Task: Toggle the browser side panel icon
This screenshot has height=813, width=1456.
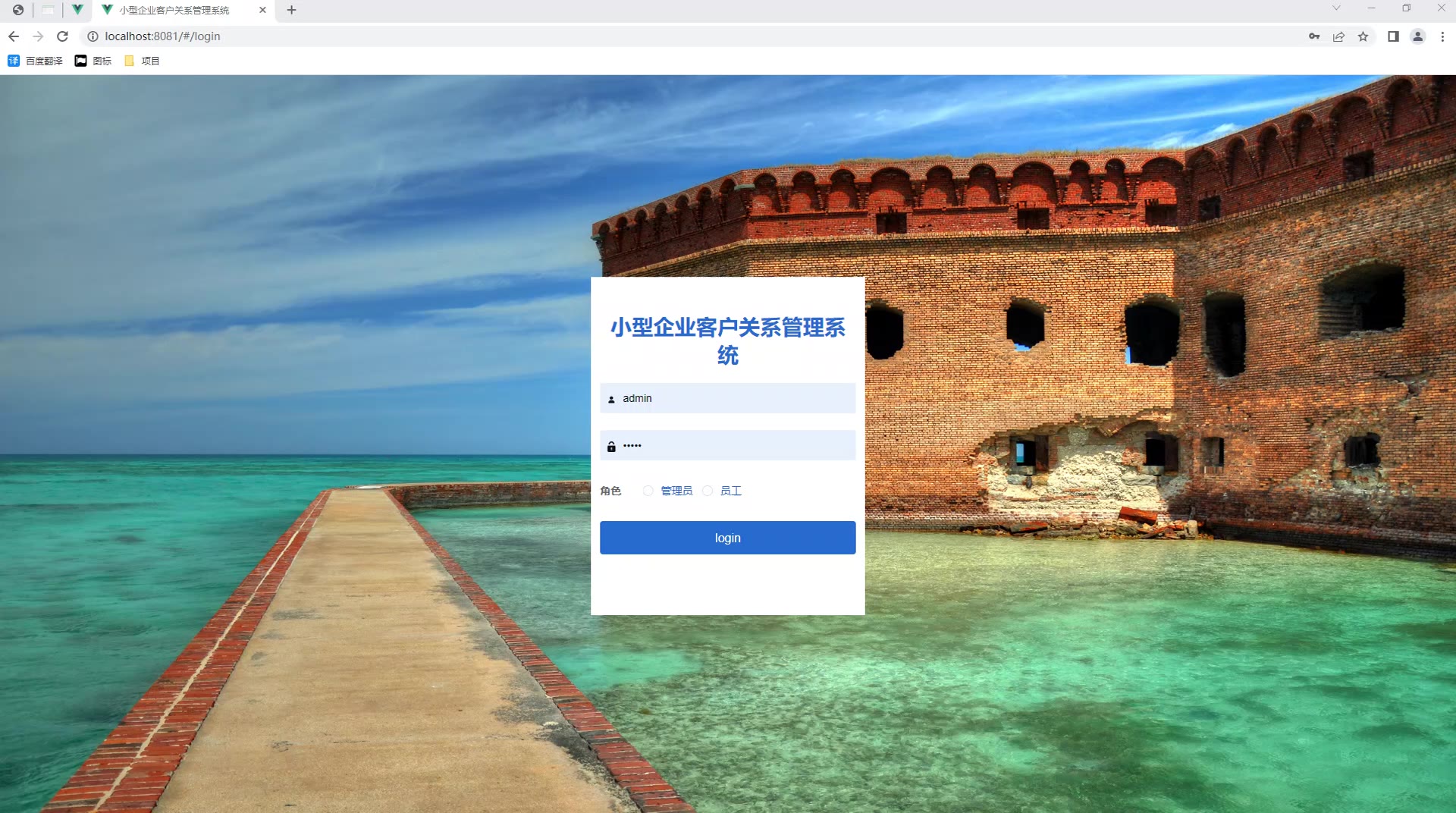Action: click(1393, 36)
